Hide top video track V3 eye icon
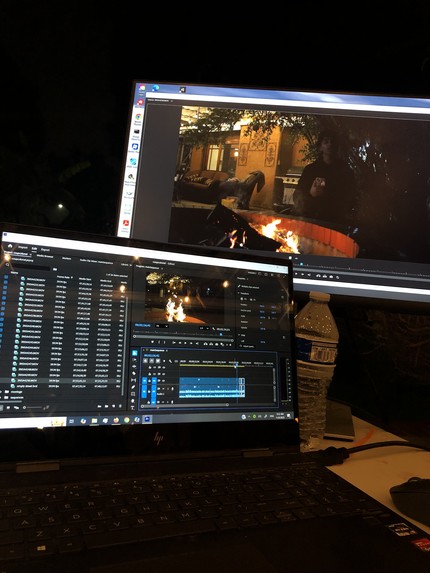Image resolution: width=430 pixels, height=573 pixels. point(164,367)
